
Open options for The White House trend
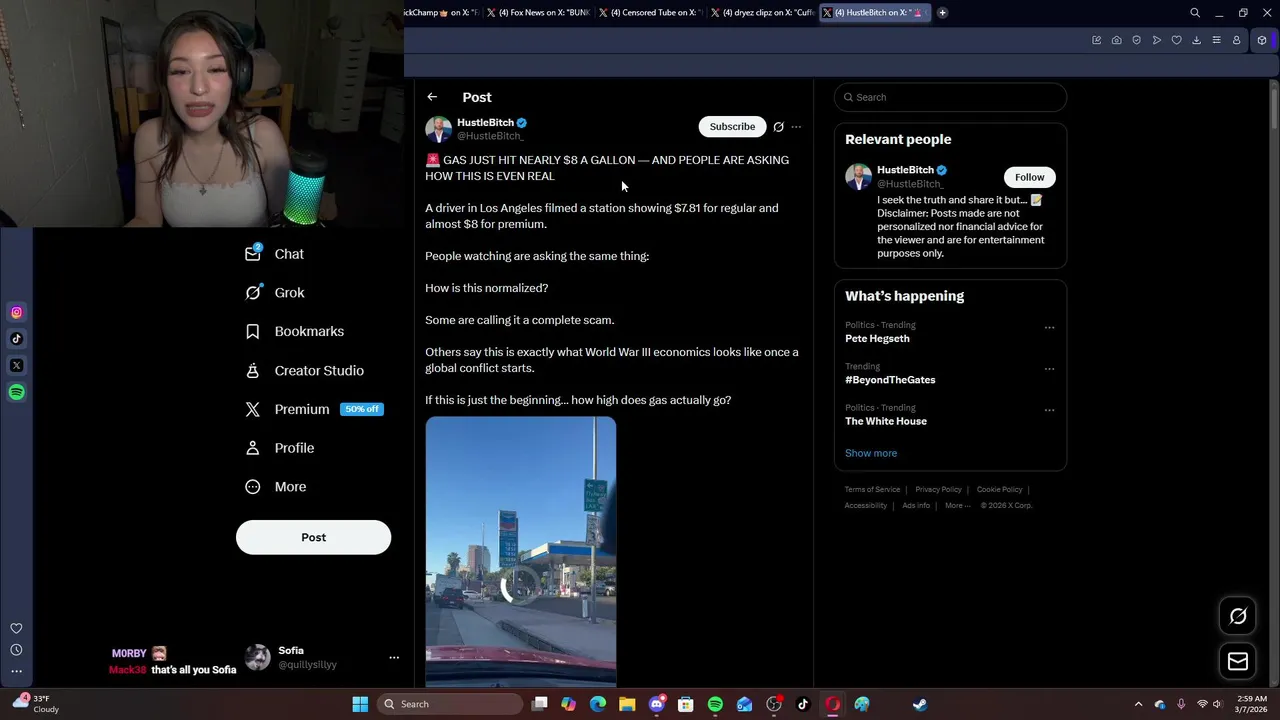pos(1049,410)
